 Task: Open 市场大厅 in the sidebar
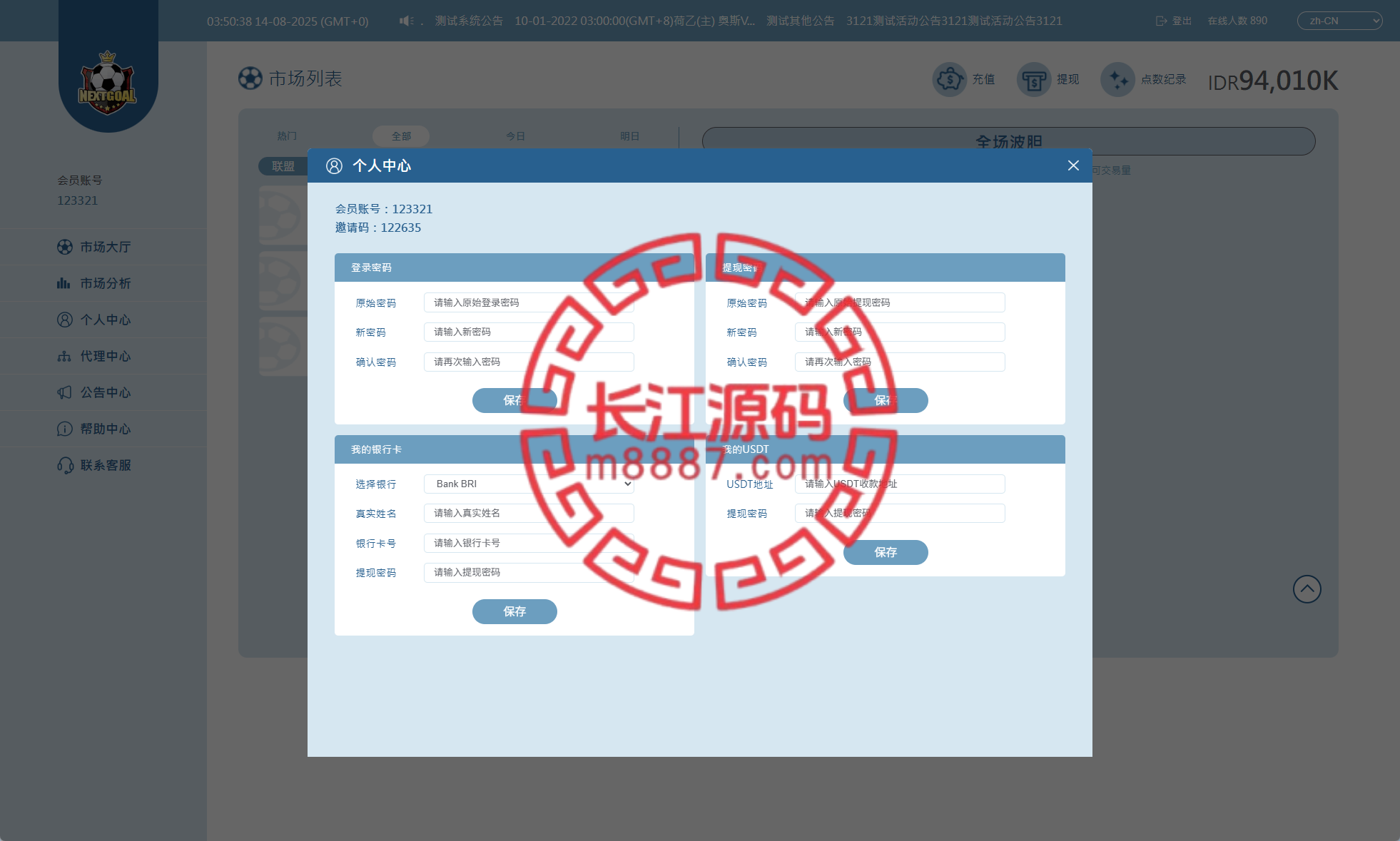point(94,247)
